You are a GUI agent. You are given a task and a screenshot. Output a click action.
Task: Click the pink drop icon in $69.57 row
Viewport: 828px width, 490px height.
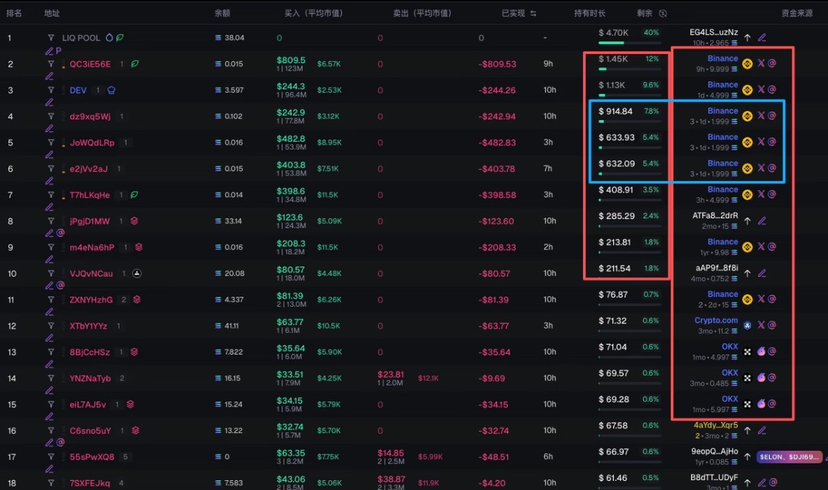point(761,378)
